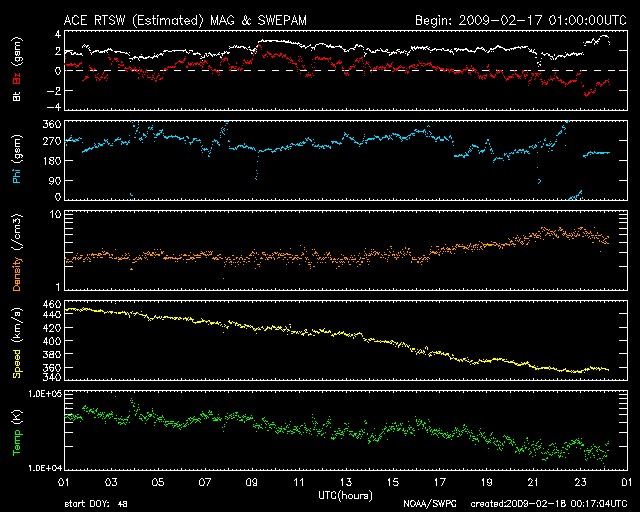Image resolution: width=640 pixels, height=512 pixels.
Task: Select the '1.0E+04' tick on the Temp axis
Action: tap(45, 467)
